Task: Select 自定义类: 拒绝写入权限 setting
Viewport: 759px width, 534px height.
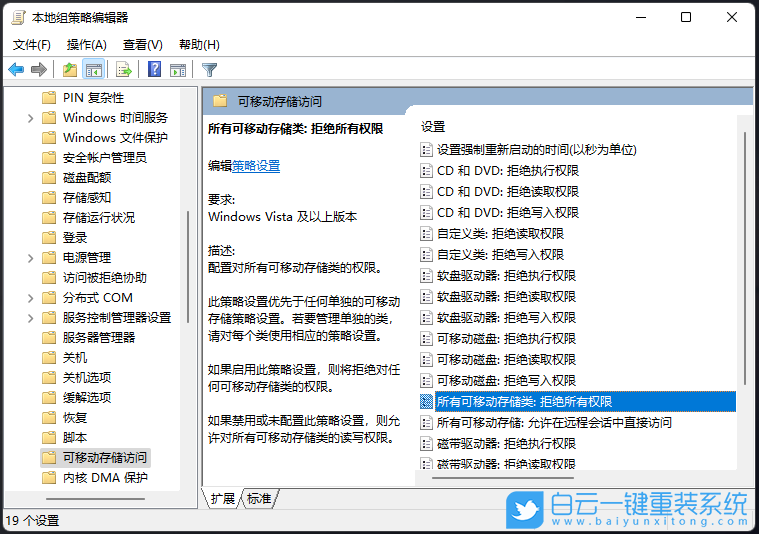Action: (501, 255)
